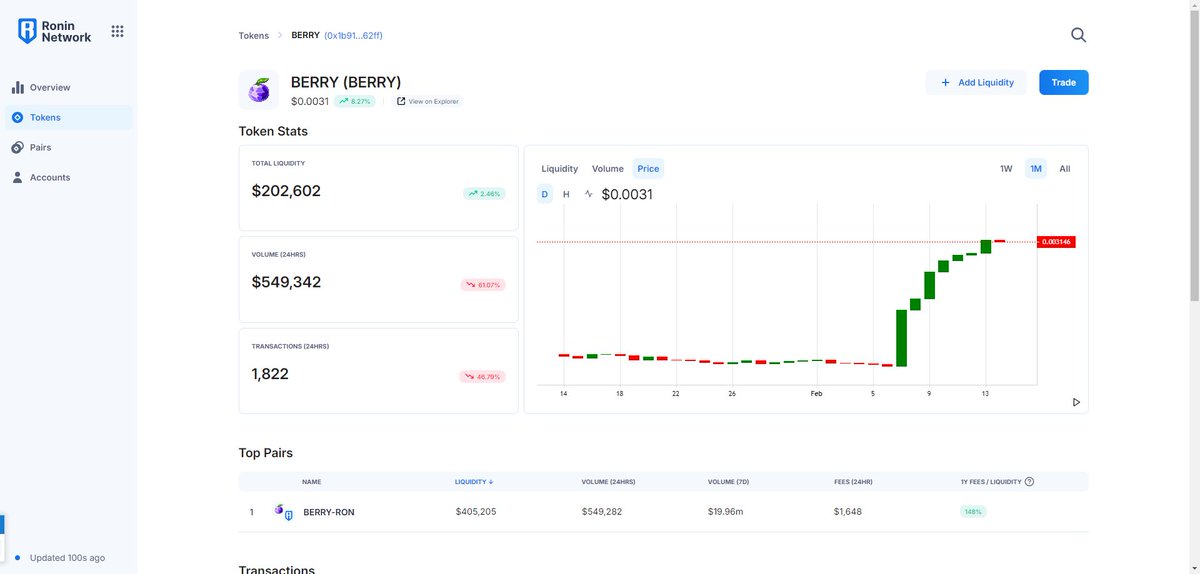Open Accounts in the sidebar
Screen dimensions: 1200x574
click(x=68, y=177)
